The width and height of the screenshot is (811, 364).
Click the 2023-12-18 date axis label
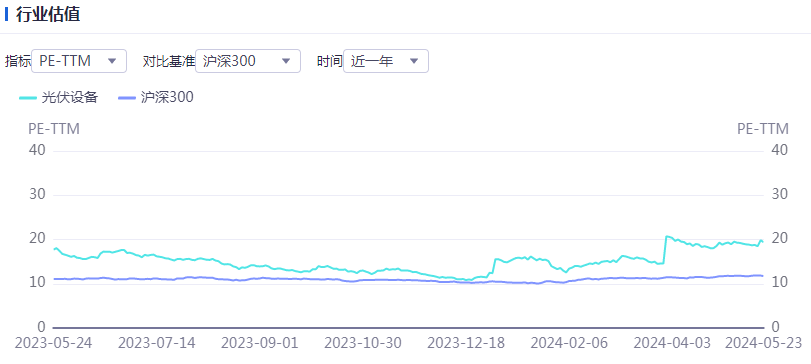pos(467,343)
